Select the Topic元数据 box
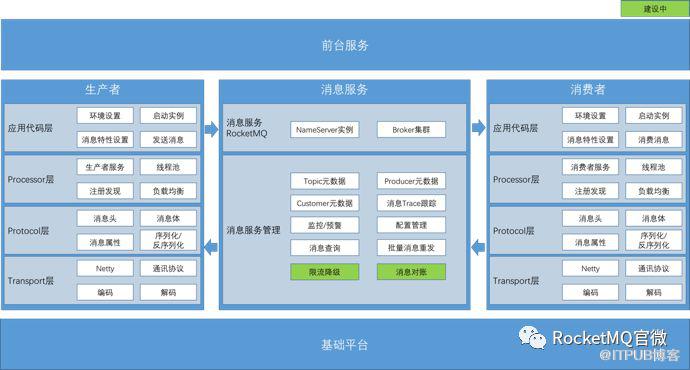The width and height of the screenshot is (690, 370). click(x=324, y=181)
